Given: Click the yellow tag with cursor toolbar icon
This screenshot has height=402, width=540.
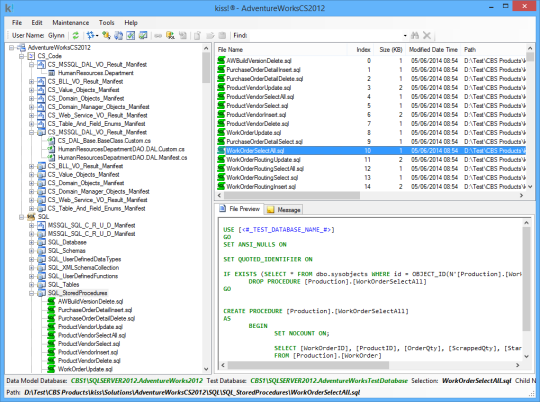Looking at the screenshot, I should 106,35.
